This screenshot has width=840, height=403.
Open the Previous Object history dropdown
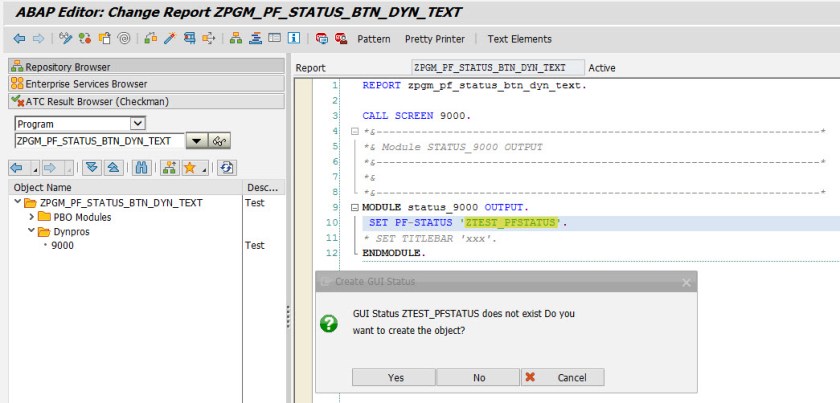click(34, 168)
